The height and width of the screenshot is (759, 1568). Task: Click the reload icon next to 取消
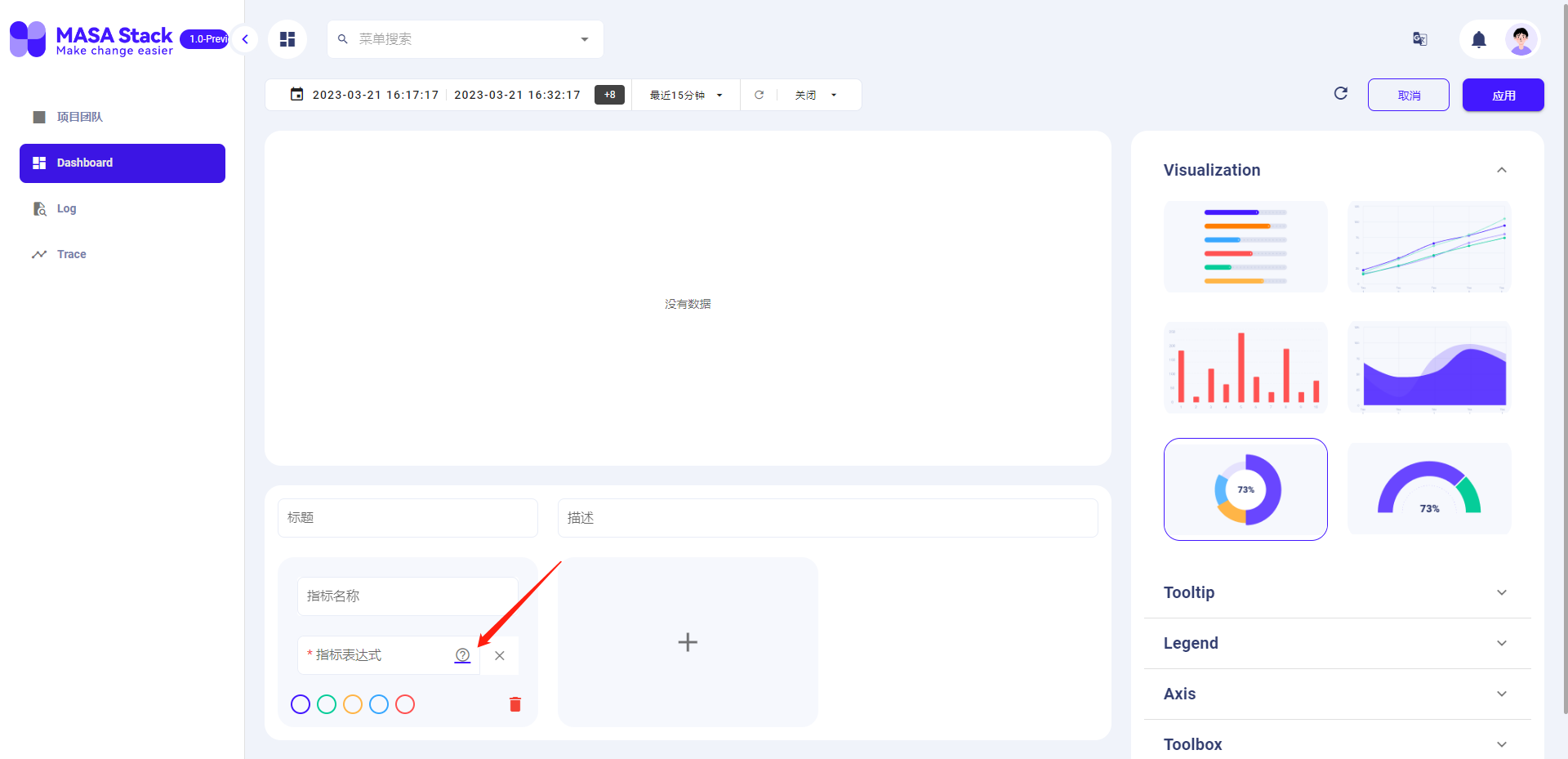pyautogui.click(x=1341, y=94)
